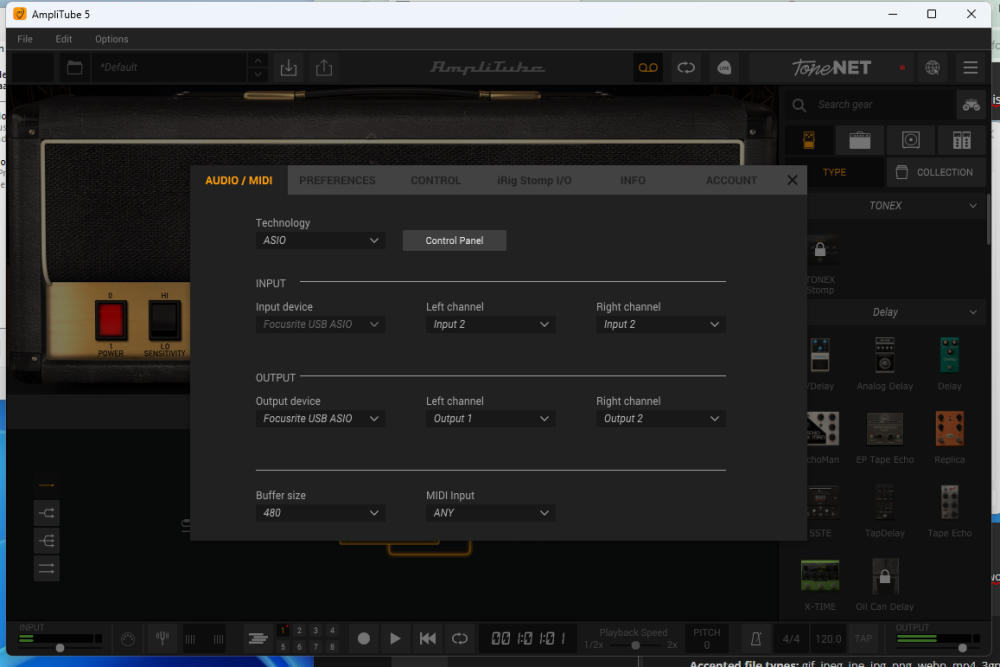This screenshot has width=1000, height=667.
Task: Select the stomp pedal category in ToneNET
Action: coord(808,139)
